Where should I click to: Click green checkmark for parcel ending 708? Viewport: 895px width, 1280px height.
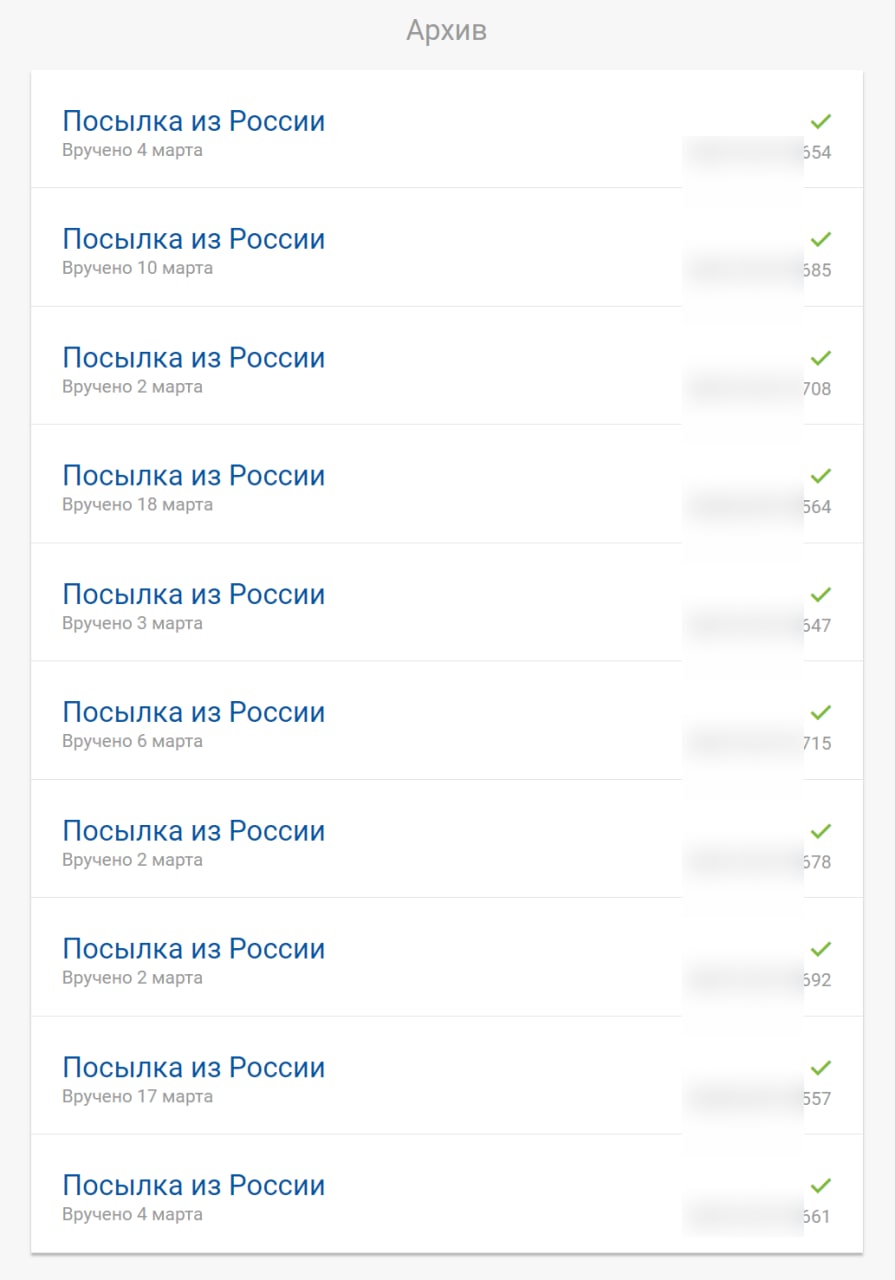[821, 357]
